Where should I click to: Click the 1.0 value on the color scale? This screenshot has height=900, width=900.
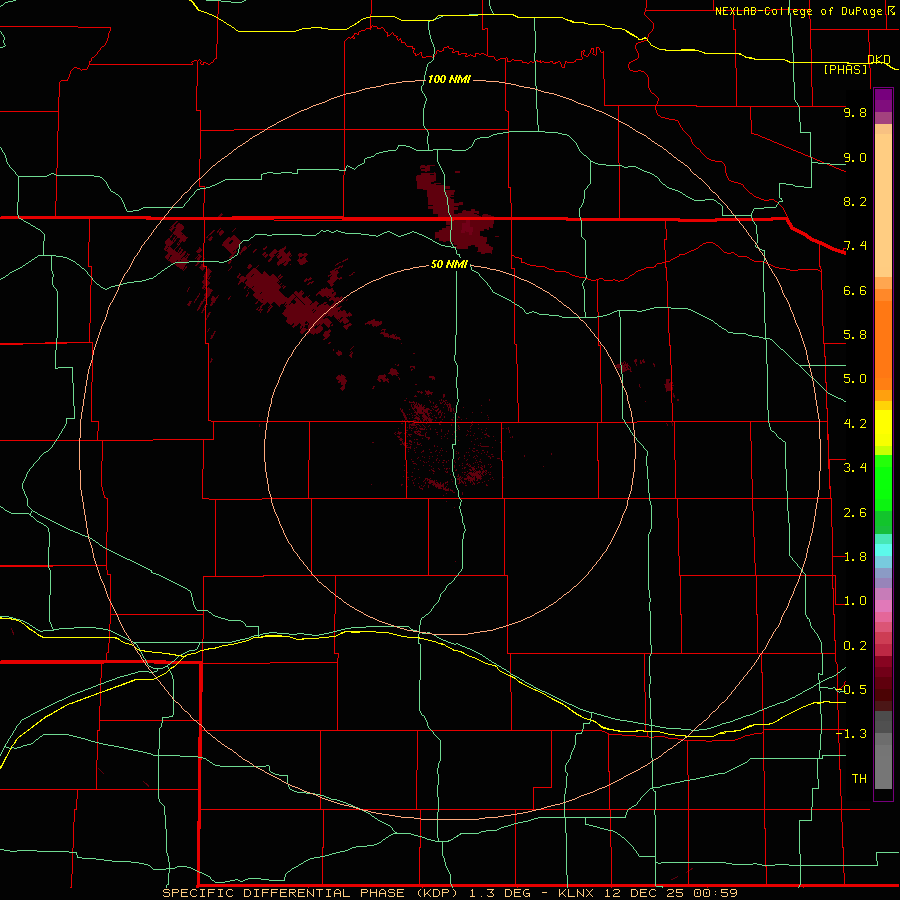coord(855,601)
